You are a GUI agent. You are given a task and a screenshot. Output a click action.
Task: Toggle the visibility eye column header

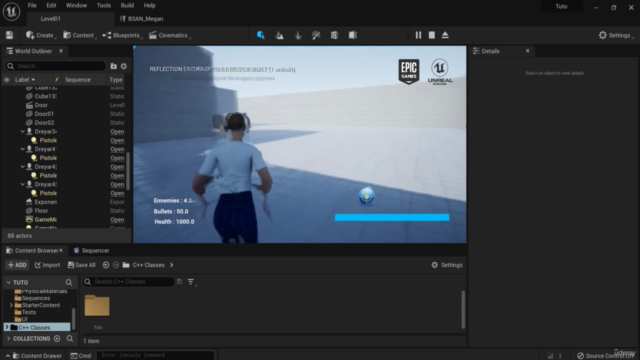click(7, 80)
